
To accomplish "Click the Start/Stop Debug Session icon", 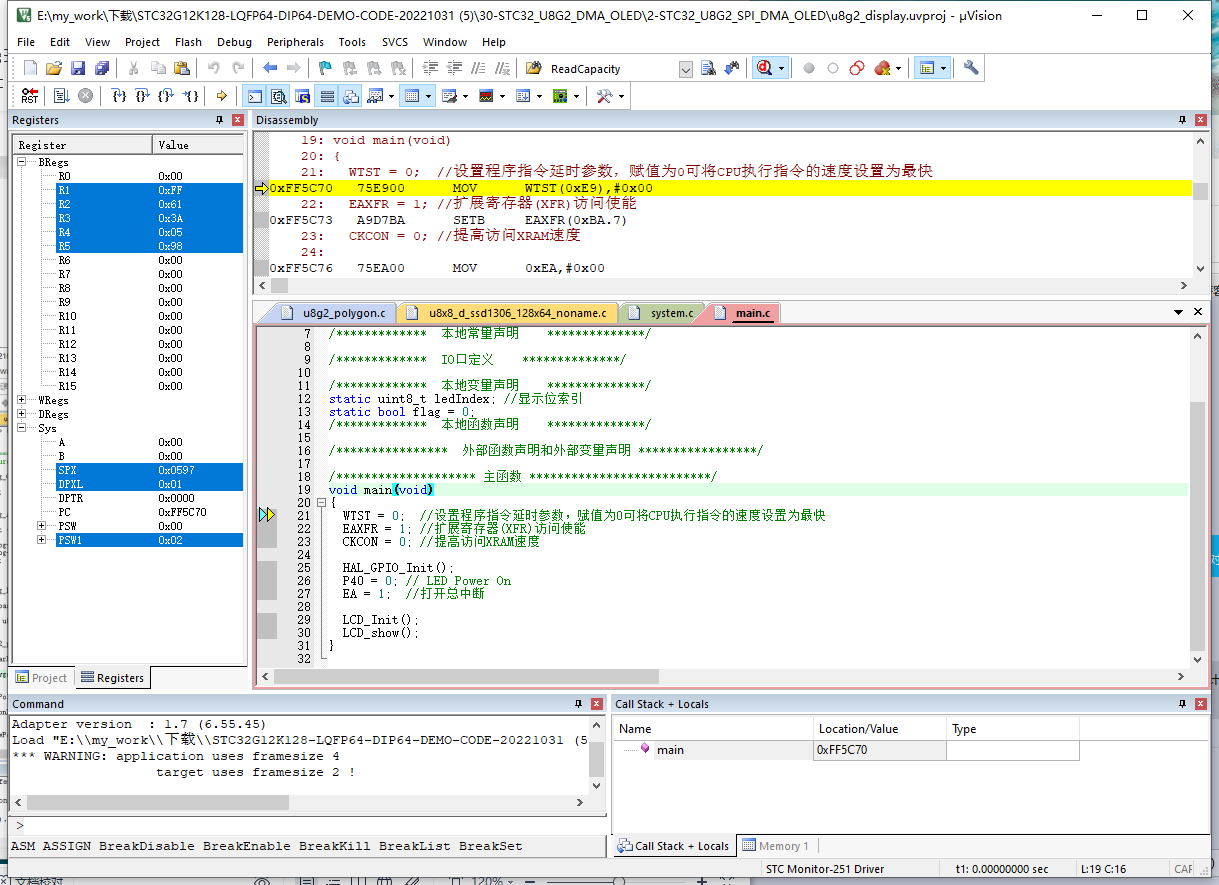I will coord(765,69).
